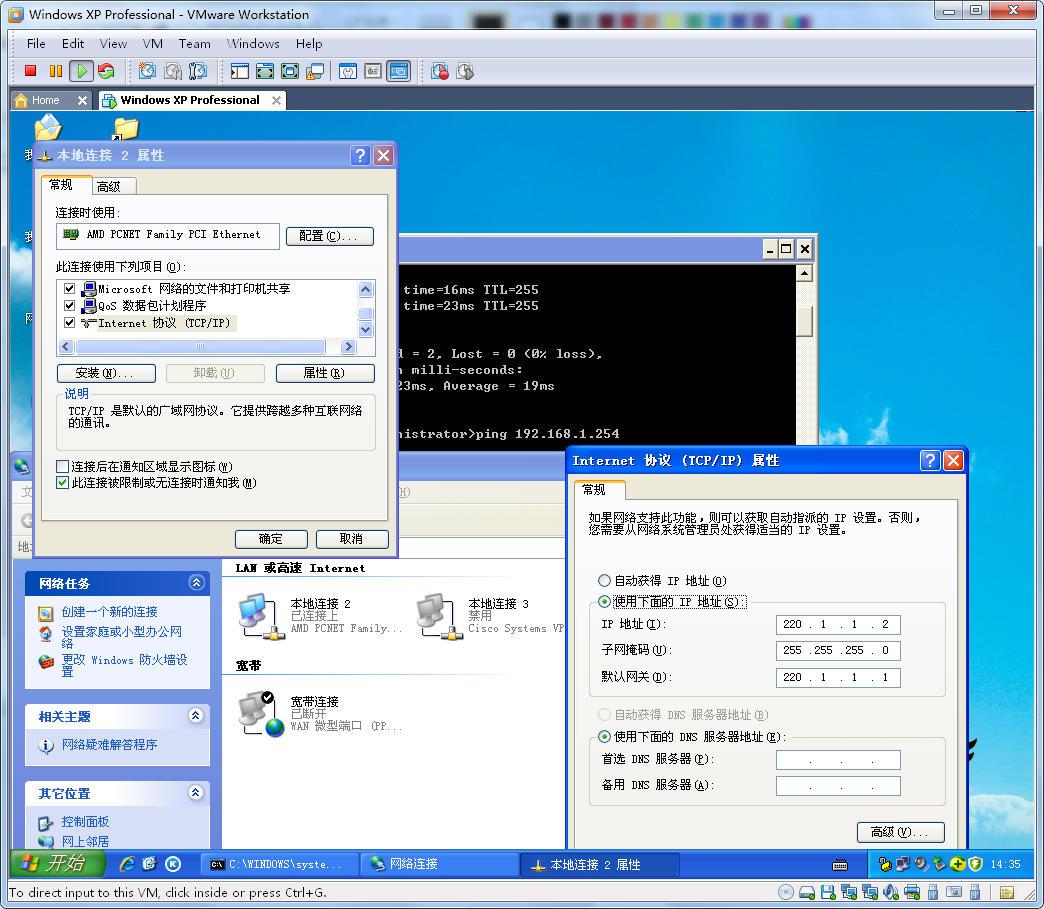Click the Record VM activity icon
This screenshot has height=909, width=1044.
coord(439,71)
